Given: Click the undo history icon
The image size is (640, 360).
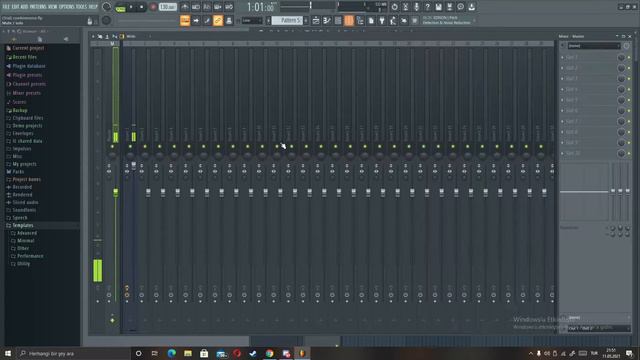Looking at the screenshot, I should pyautogui.click(x=394, y=7).
